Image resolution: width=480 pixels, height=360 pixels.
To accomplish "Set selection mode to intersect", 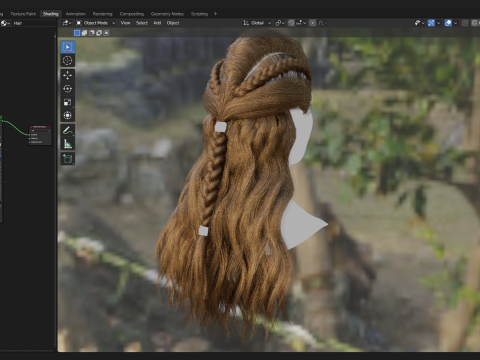I will tap(106, 33).
